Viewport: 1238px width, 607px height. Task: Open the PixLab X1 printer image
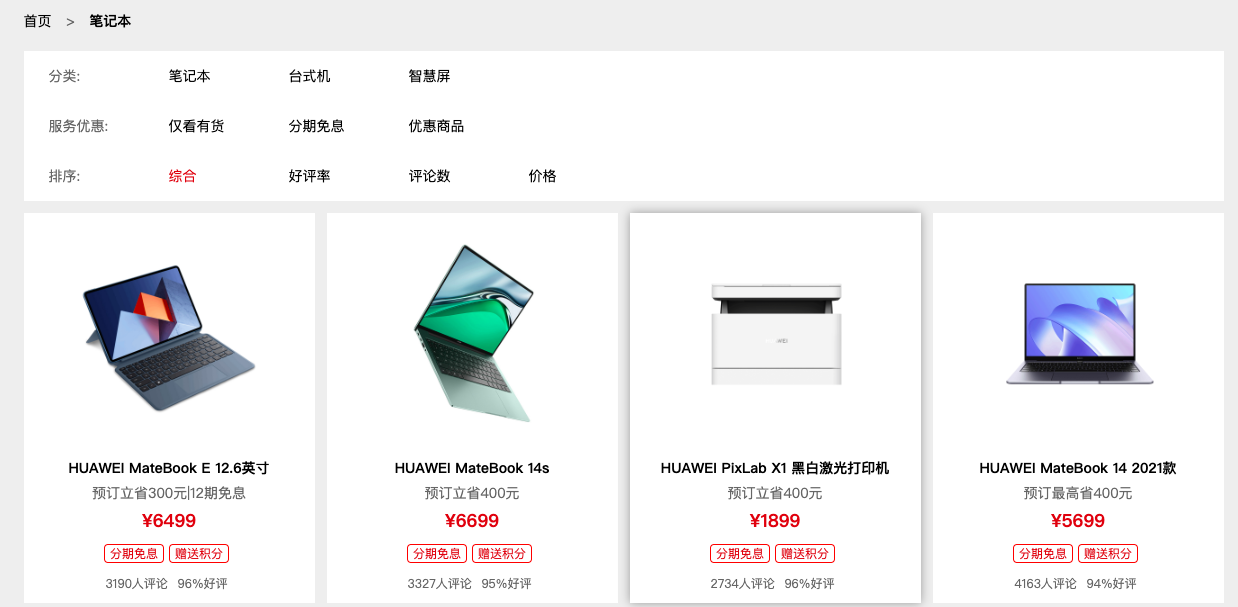[775, 333]
